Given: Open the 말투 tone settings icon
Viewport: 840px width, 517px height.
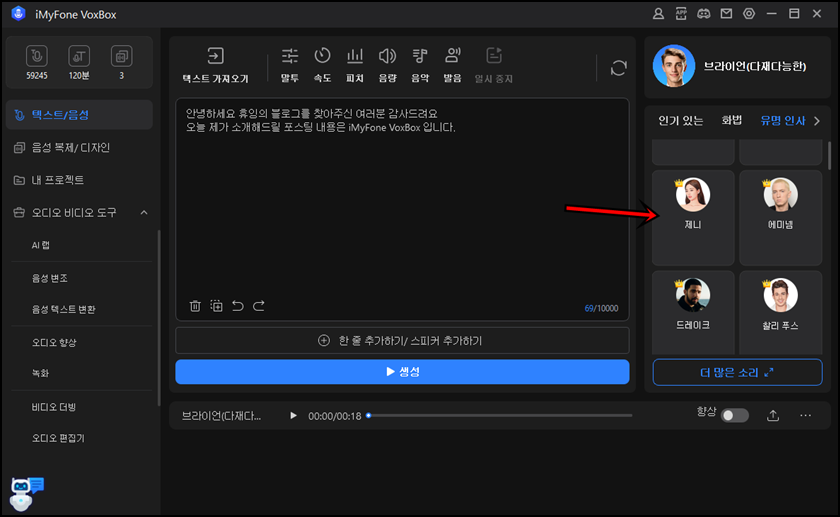Looking at the screenshot, I should [x=289, y=56].
